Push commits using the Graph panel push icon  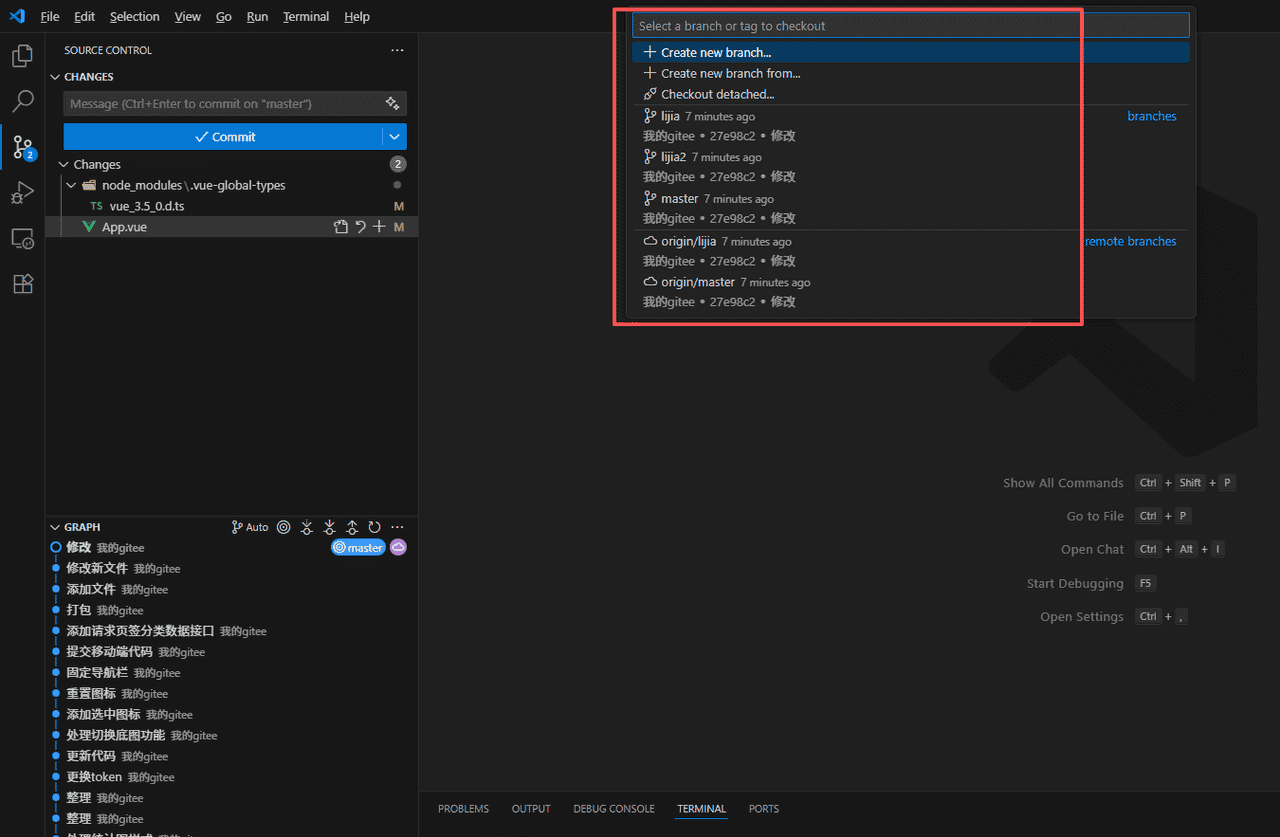point(352,527)
